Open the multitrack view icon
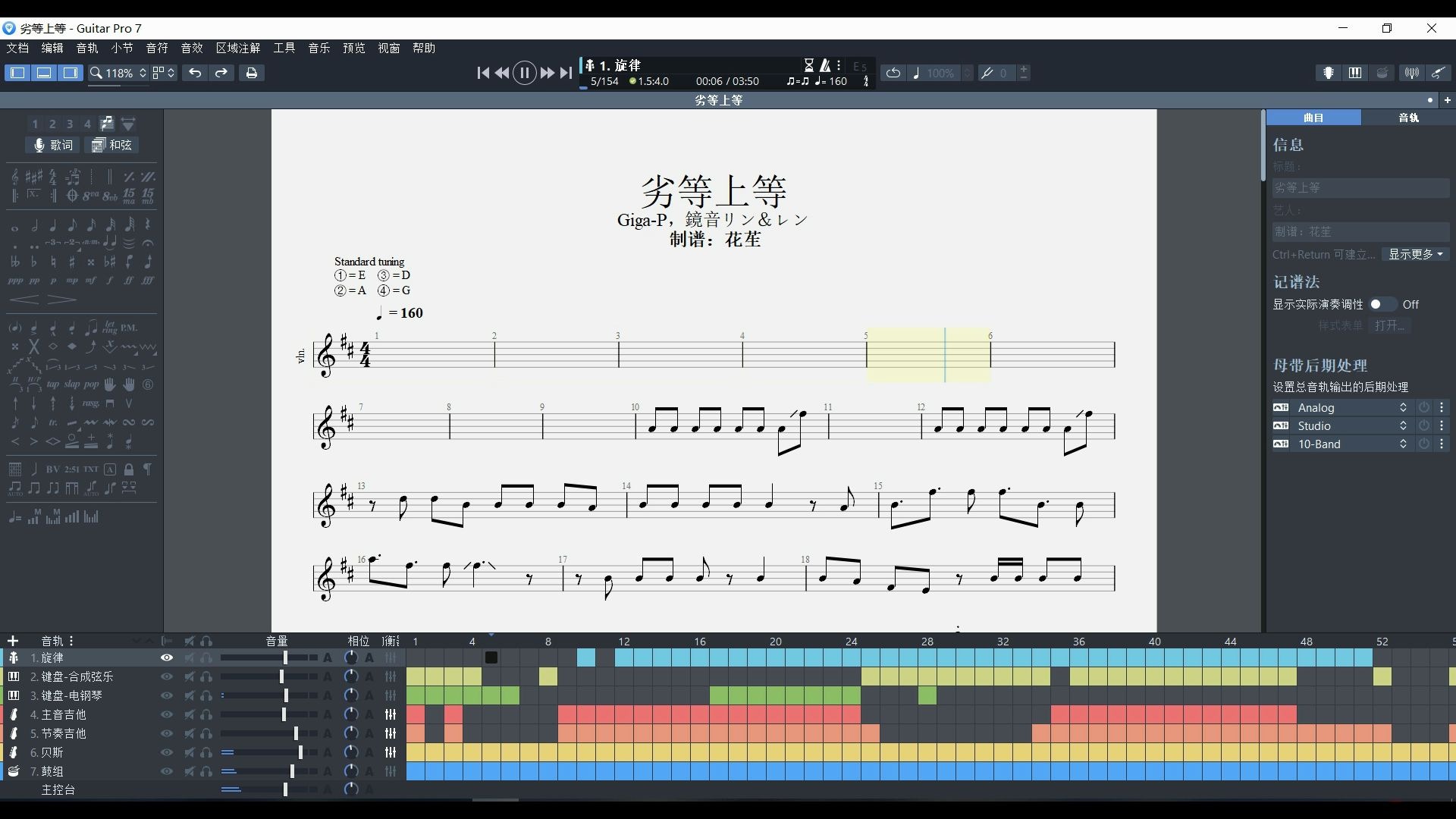Viewport: 1456px width, 819px height. (106, 124)
